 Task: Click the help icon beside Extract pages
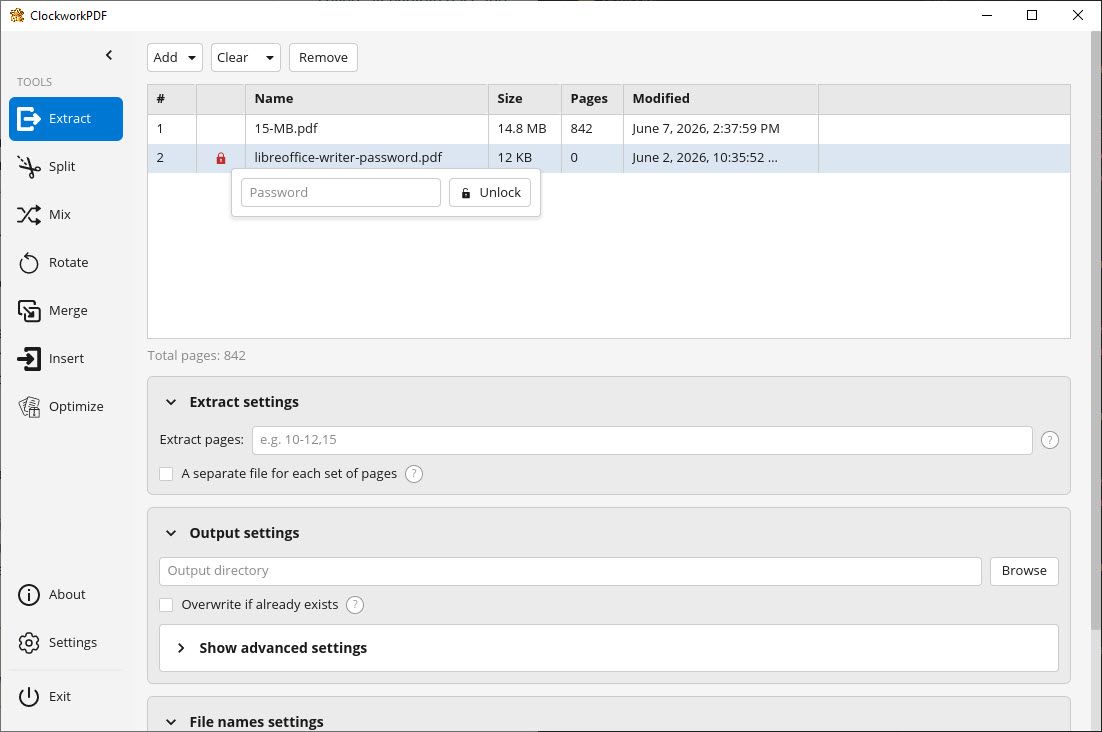pos(1049,440)
